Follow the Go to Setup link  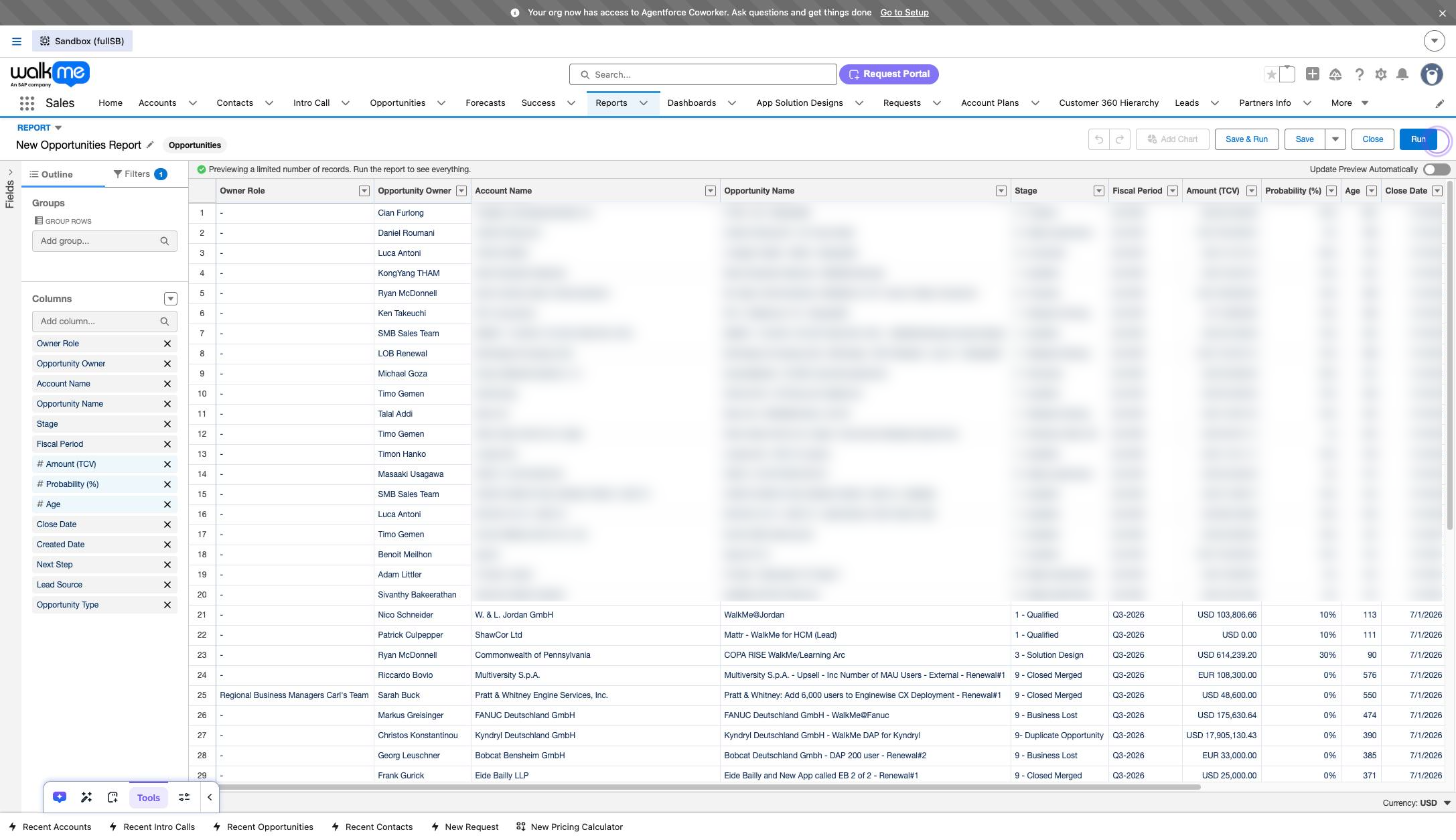[x=904, y=13]
